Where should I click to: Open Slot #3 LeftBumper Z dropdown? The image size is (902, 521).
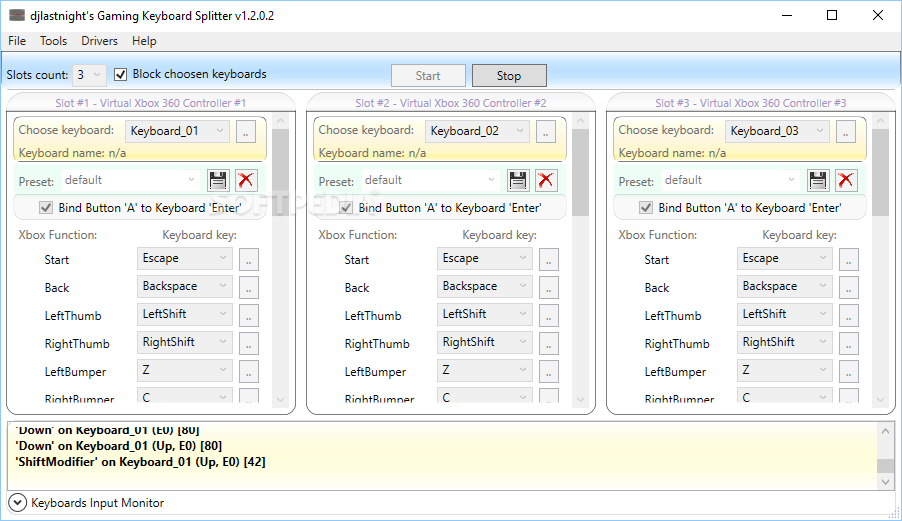click(x=785, y=370)
